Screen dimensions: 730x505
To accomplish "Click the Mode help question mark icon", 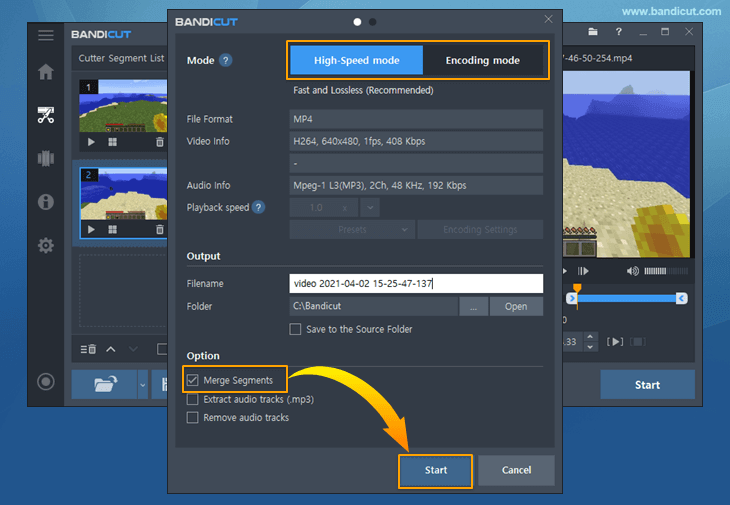I will 225,60.
